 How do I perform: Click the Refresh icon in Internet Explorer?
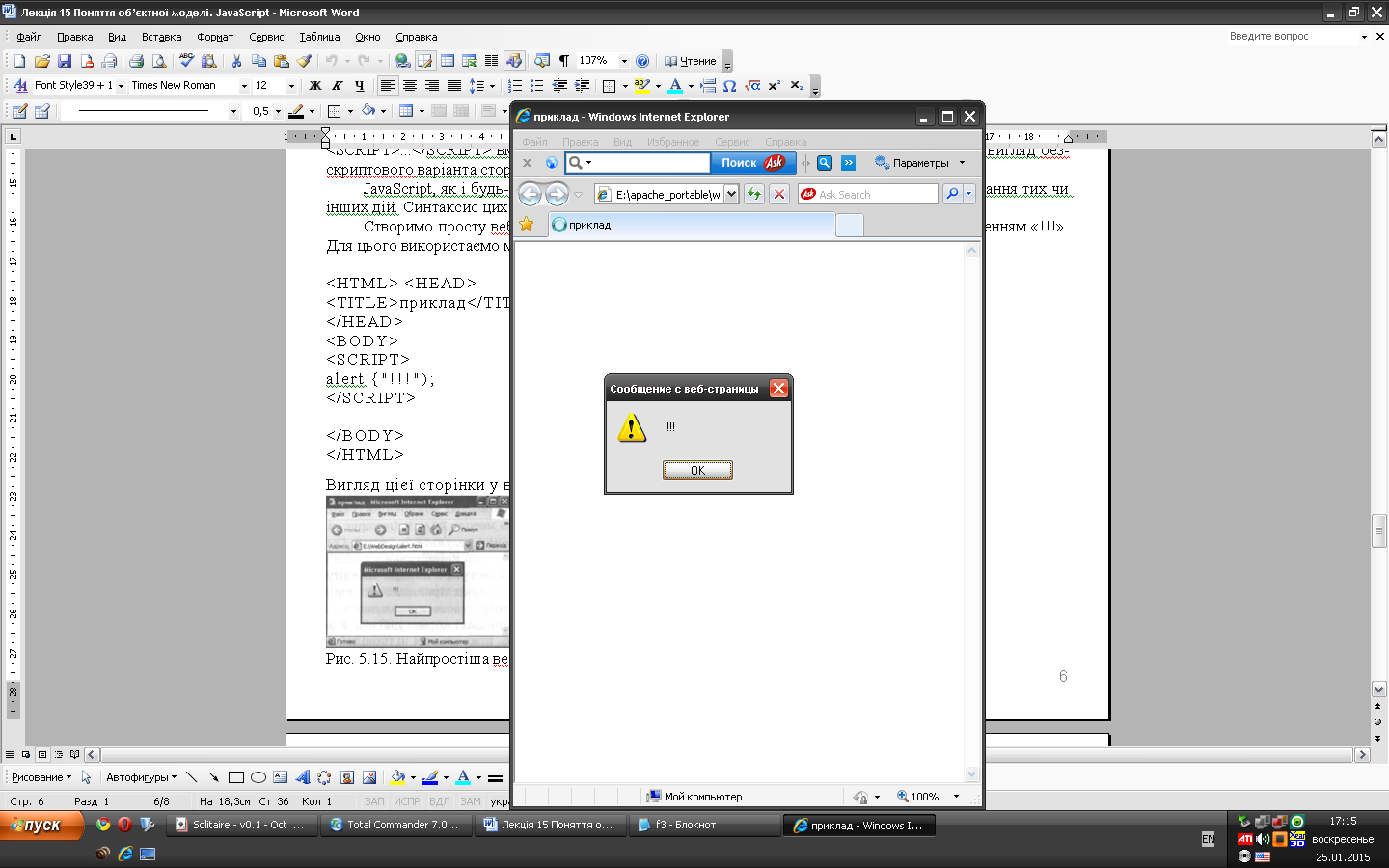coord(754,194)
